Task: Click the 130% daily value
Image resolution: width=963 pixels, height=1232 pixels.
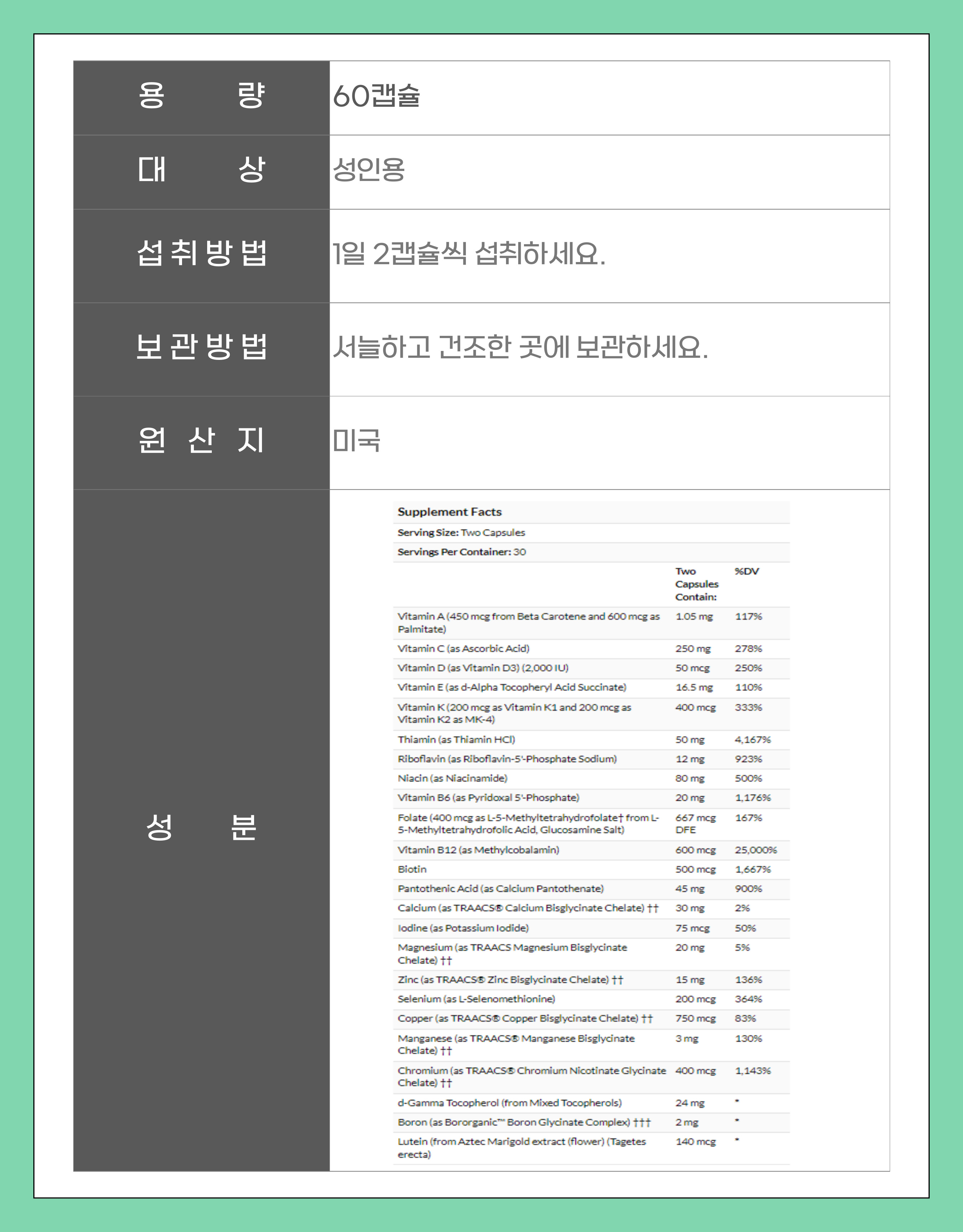Action: 748,1038
